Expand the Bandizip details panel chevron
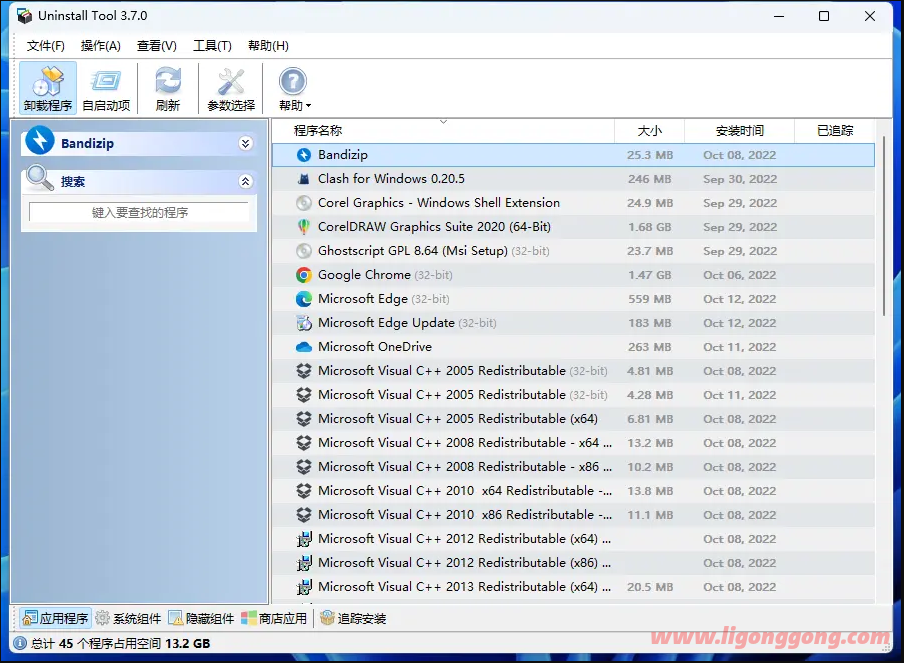The image size is (904, 663). [x=246, y=144]
